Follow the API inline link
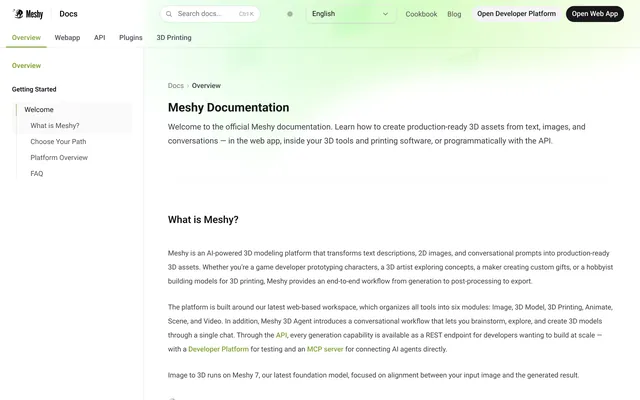Image resolution: width=640 pixels, height=400 pixels. pos(281,335)
